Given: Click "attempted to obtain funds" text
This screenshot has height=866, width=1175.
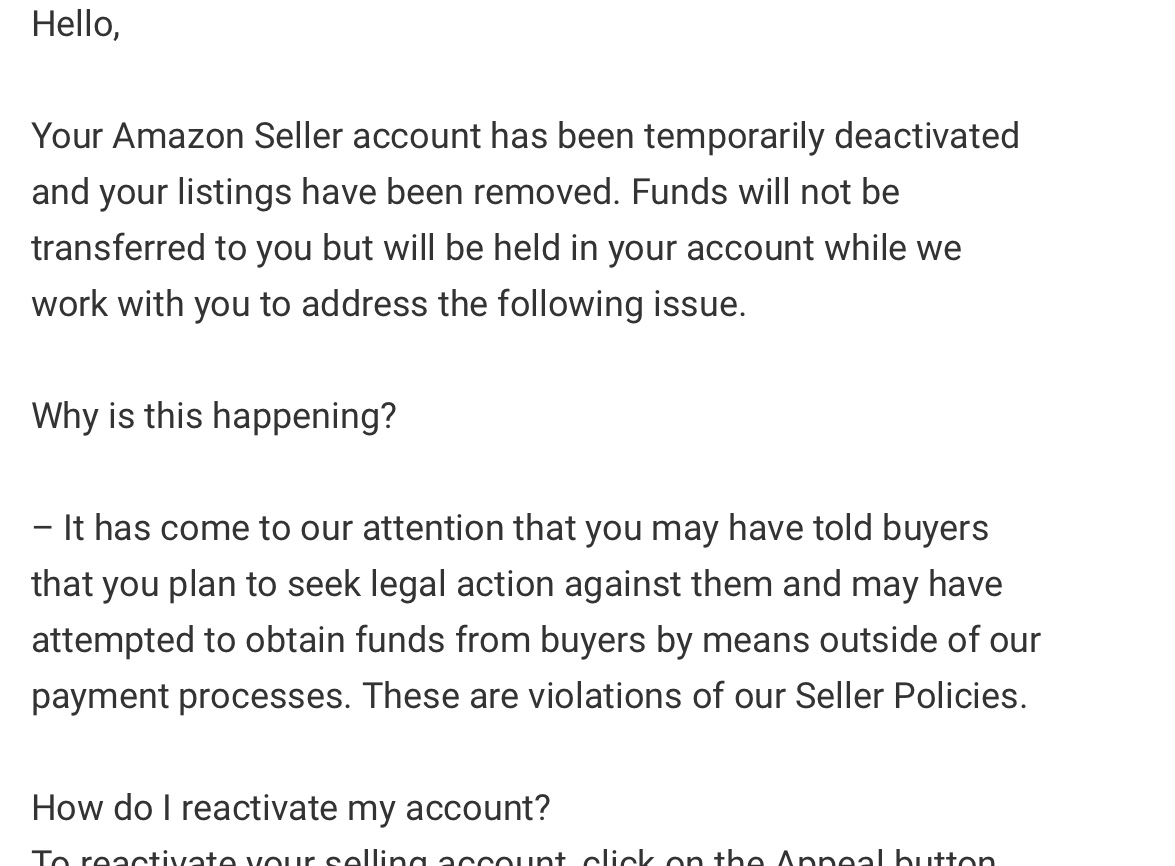Looking at the screenshot, I should pyautogui.click(x=238, y=640).
